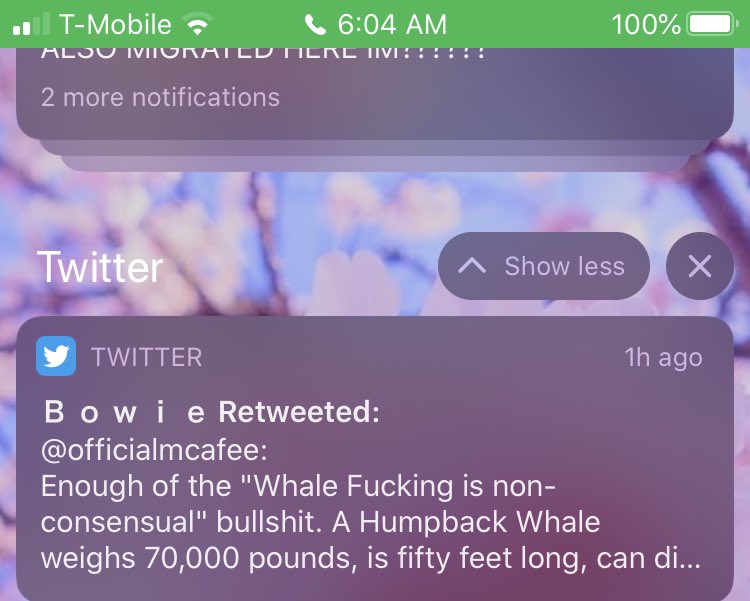Image resolution: width=750 pixels, height=601 pixels.
Task: Tap the TWITTER app name label
Action: [x=147, y=357]
